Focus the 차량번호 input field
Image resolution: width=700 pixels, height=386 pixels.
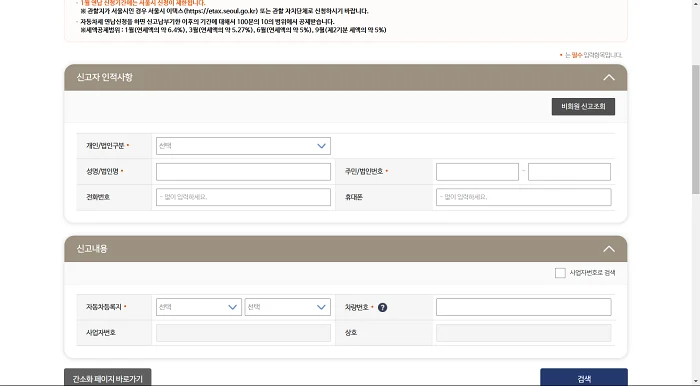524,307
